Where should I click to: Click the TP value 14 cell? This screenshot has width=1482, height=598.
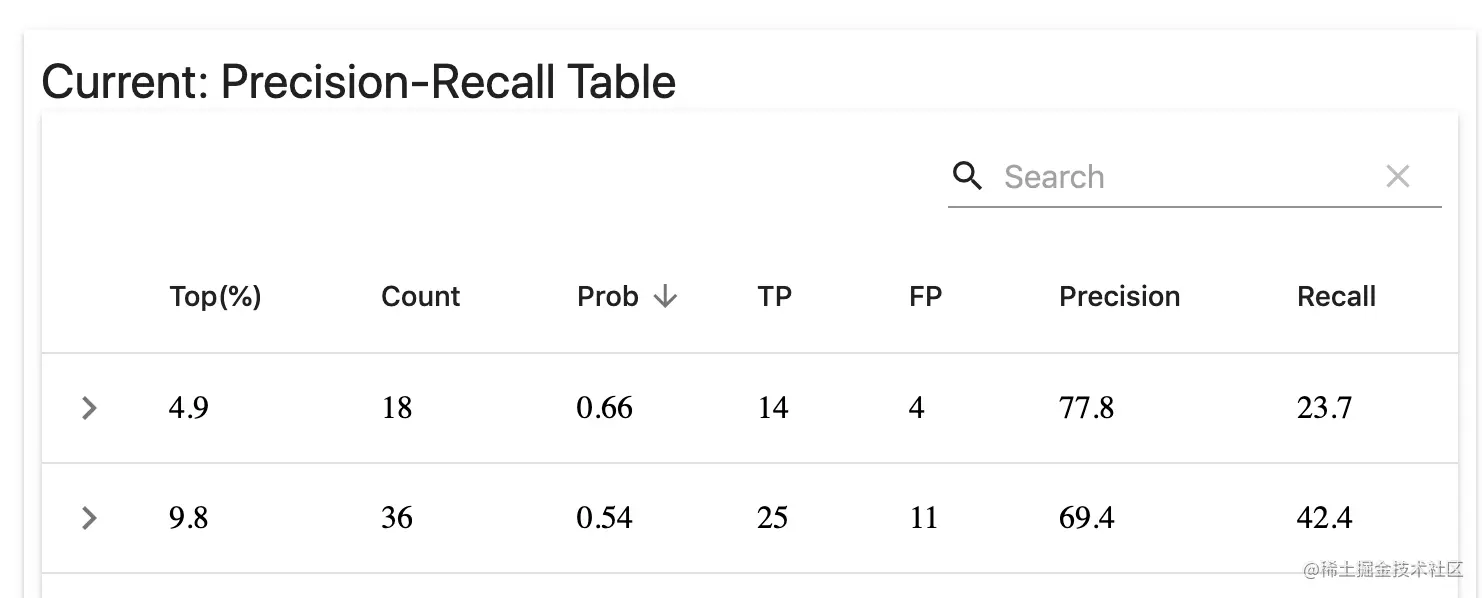773,408
